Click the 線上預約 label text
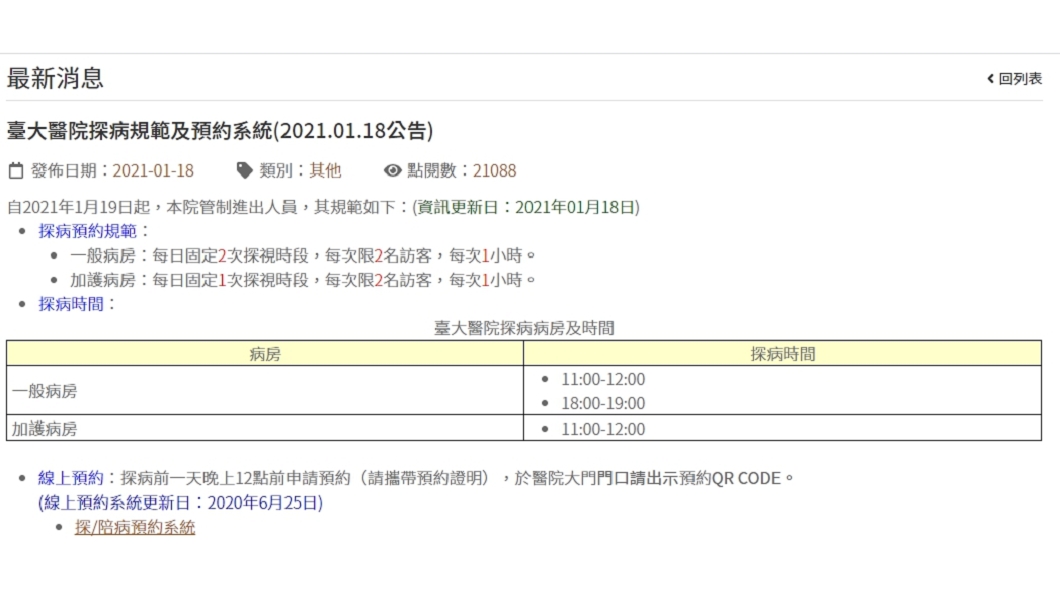The height and width of the screenshot is (596, 1060). (71, 478)
